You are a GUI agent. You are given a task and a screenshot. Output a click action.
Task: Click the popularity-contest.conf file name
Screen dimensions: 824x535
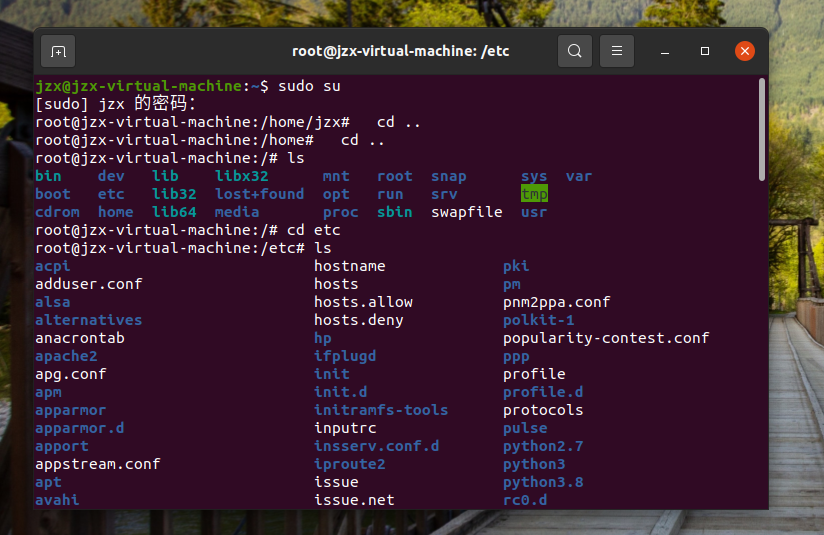coord(606,338)
